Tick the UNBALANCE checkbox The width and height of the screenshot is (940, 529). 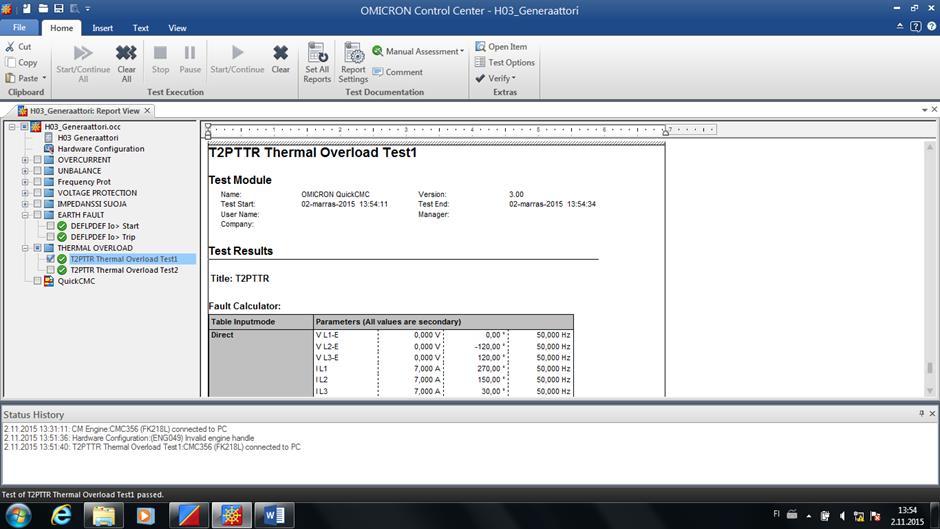37,170
